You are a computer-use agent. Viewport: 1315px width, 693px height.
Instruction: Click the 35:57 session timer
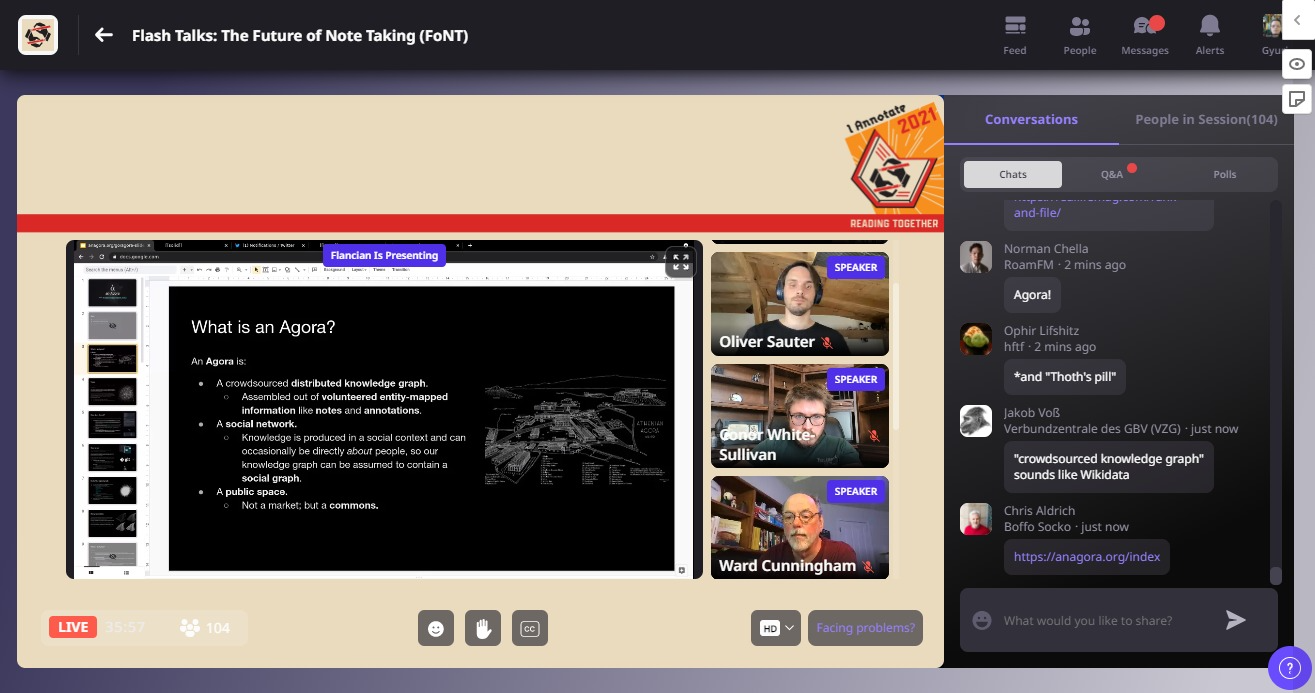pos(125,628)
